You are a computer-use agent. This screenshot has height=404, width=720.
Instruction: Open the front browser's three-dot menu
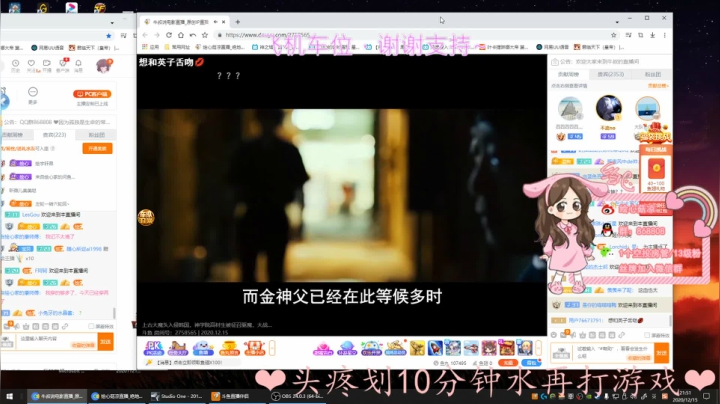tap(664, 35)
